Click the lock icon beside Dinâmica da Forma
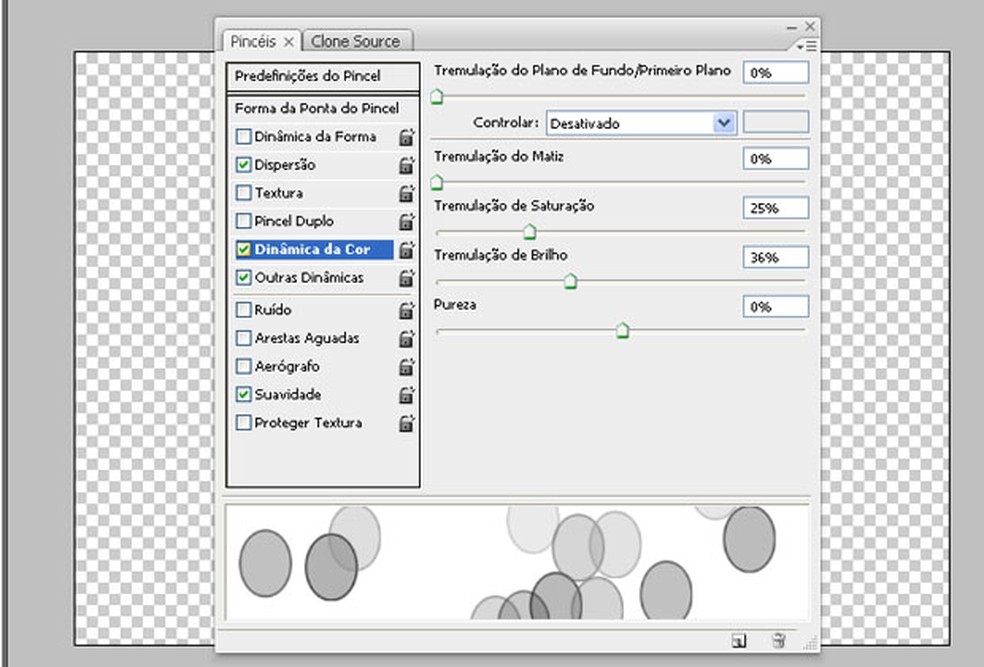The image size is (984, 667). 407,137
